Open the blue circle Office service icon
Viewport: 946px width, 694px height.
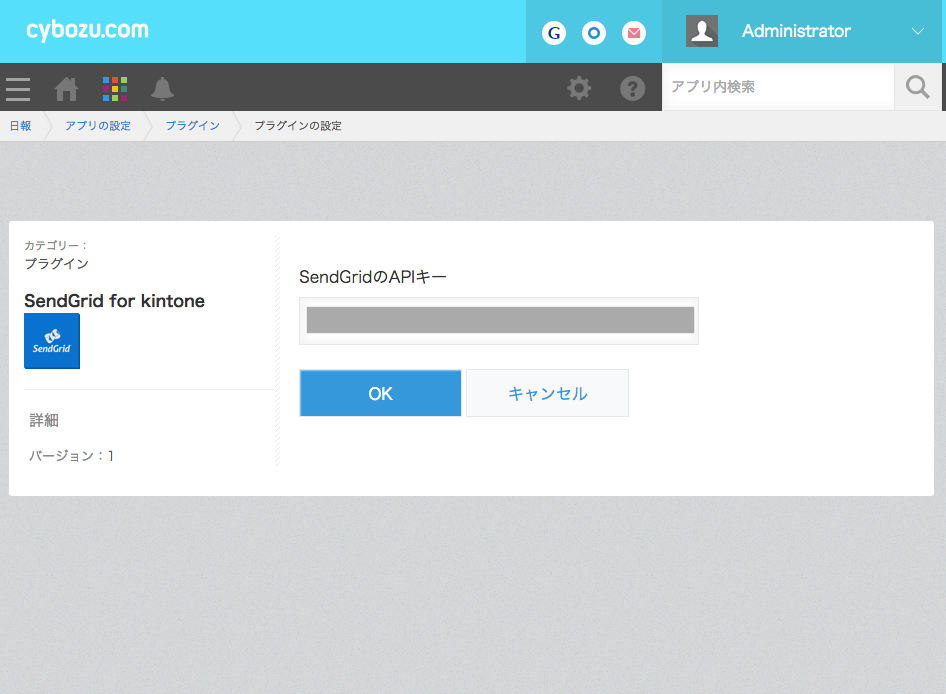click(594, 33)
